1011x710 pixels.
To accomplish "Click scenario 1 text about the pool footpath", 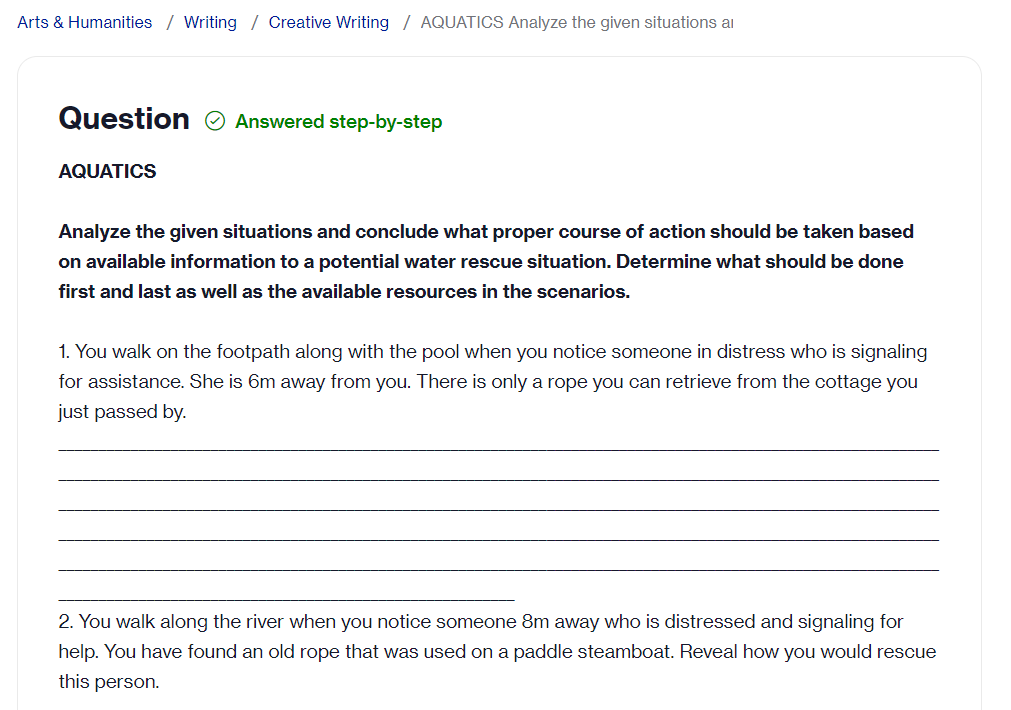I will 493,382.
